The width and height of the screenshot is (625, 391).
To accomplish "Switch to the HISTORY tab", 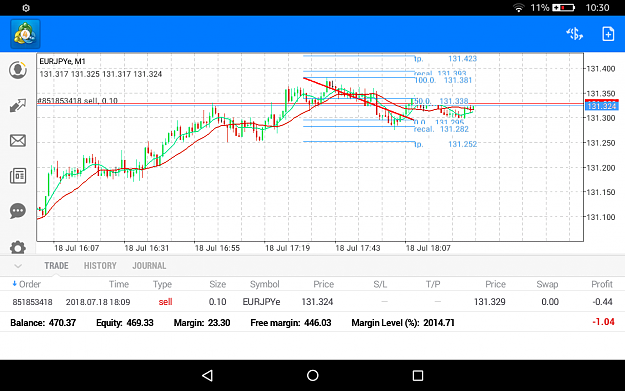I will click(100, 266).
